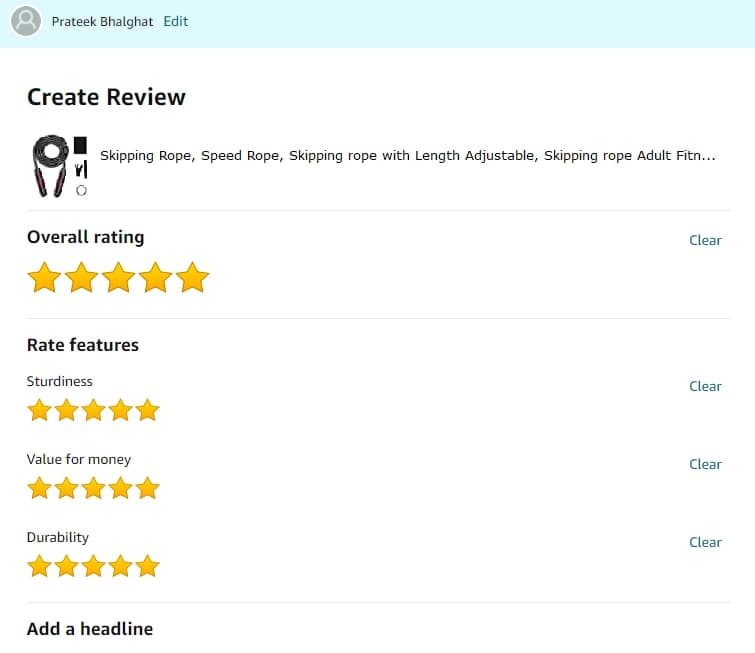This screenshot has width=755, height=653.
Task: Set overall rating to two stars
Action: pos(81,278)
